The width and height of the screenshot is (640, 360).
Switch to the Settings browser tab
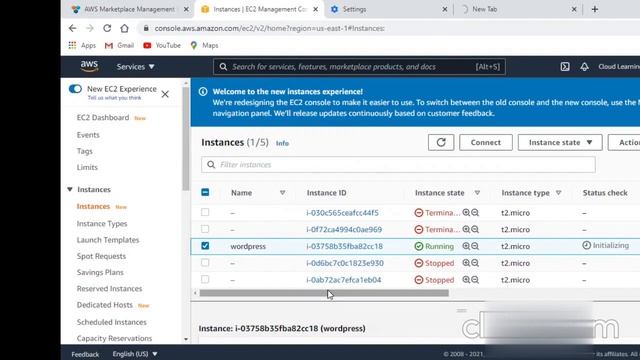[389, 9]
